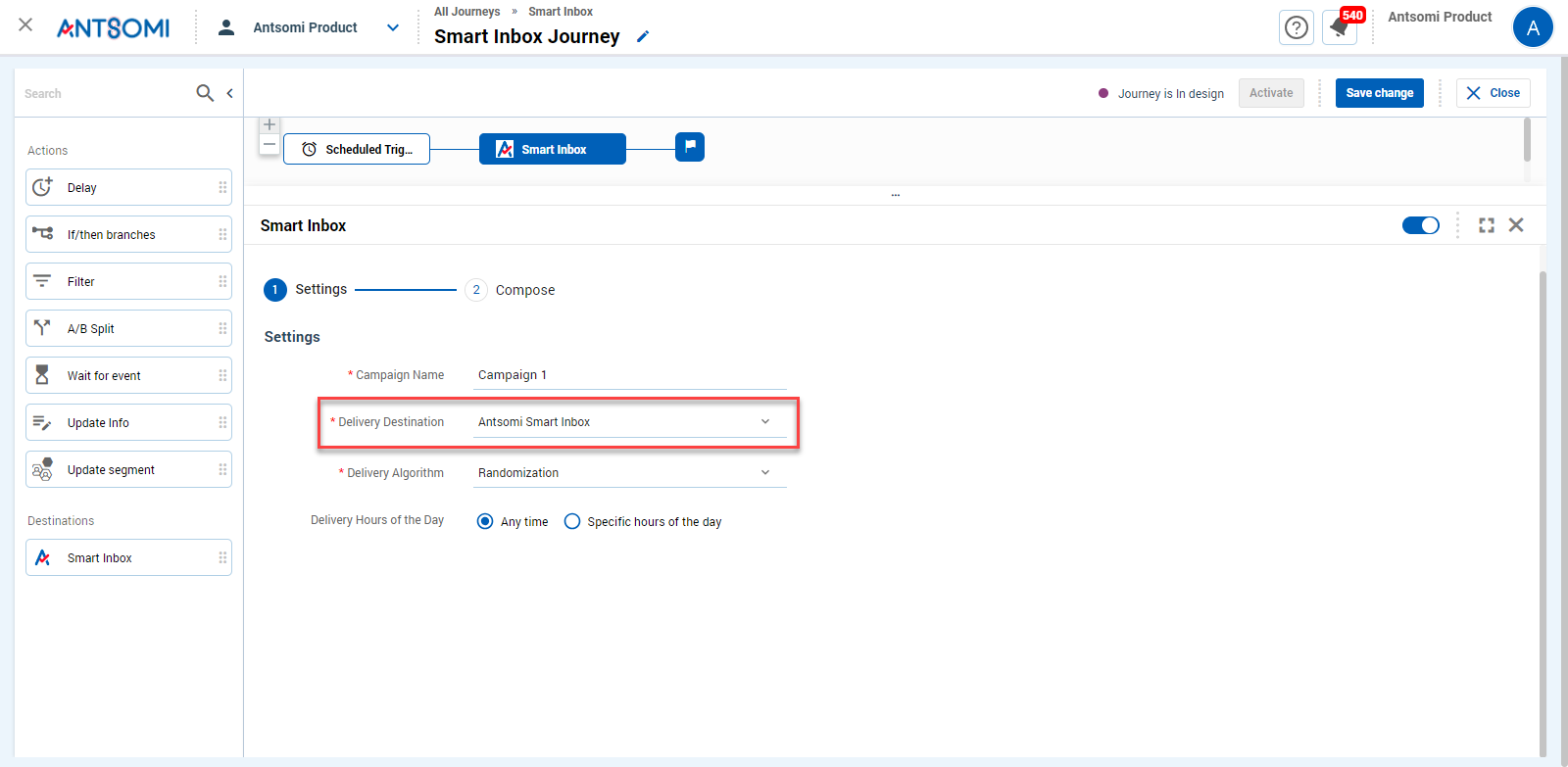Click the Destinations section heading

(61, 521)
